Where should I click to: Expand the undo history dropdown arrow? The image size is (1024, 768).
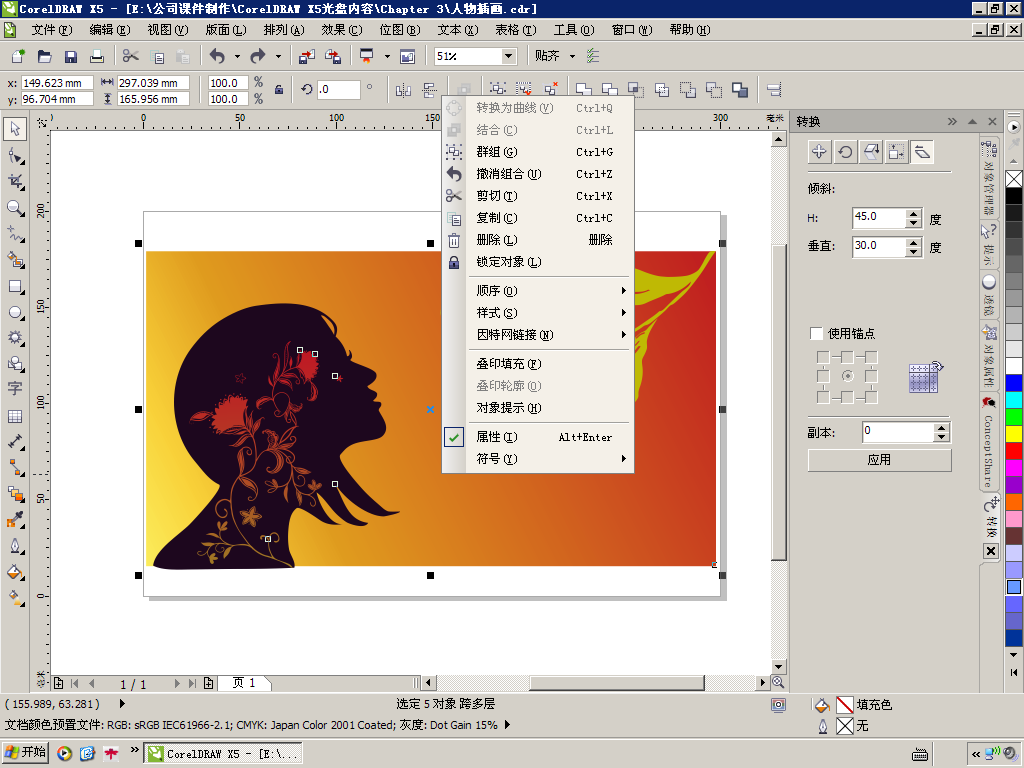237,56
